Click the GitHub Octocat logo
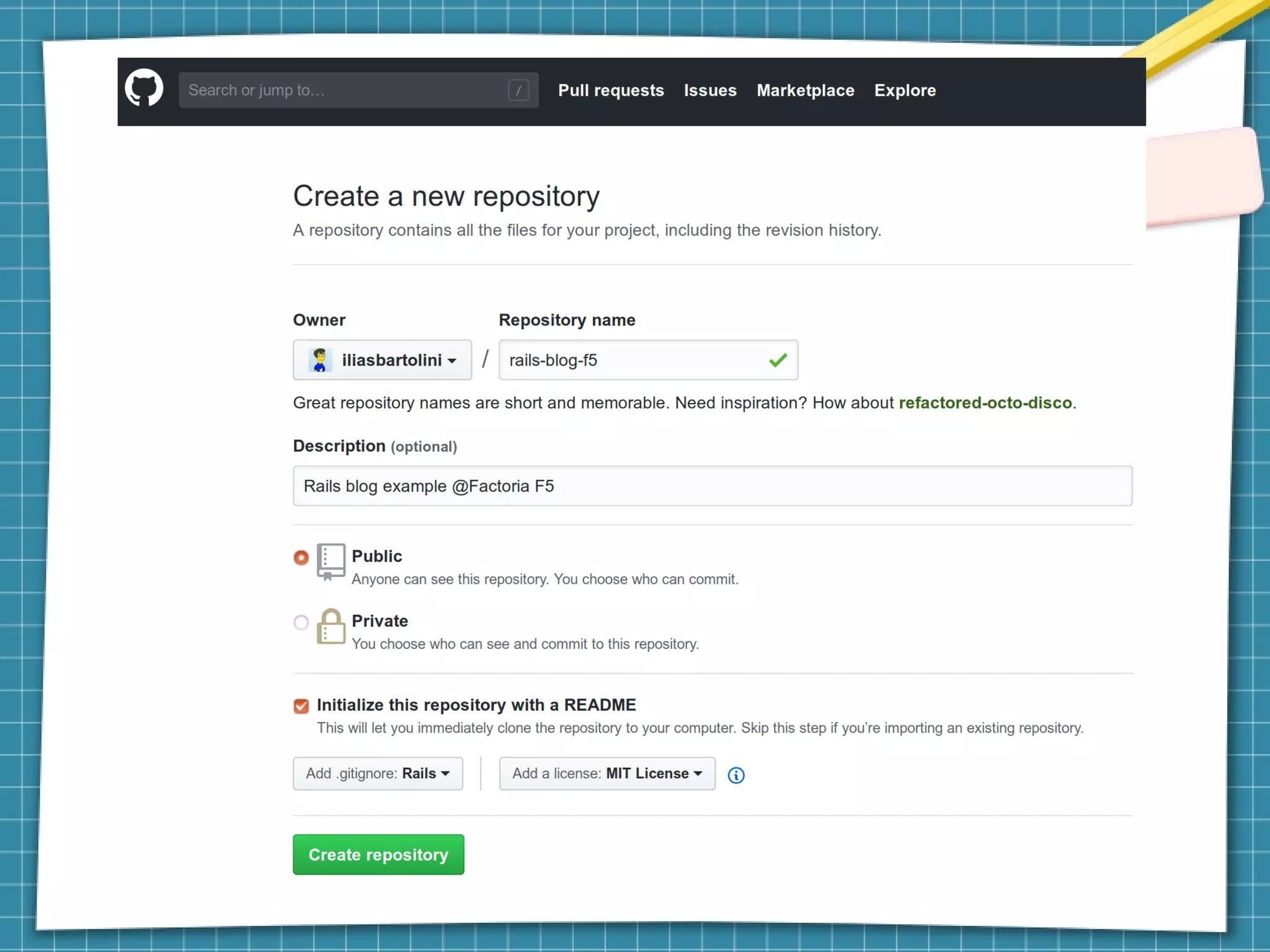1270x952 pixels. (x=144, y=87)
